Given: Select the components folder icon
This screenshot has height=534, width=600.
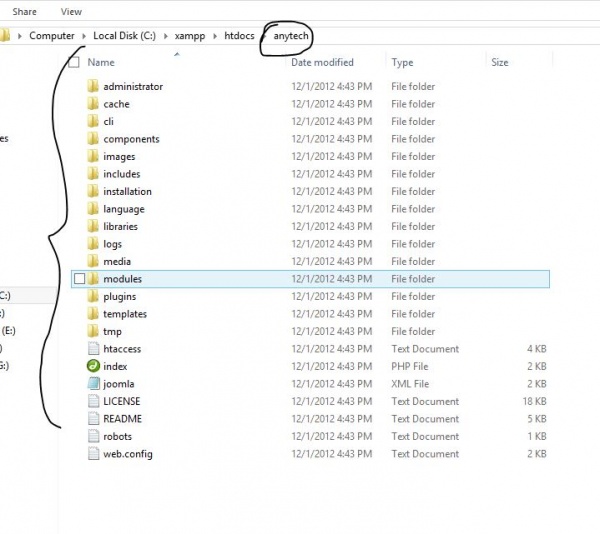Looking at the screenshot, I should click(93, 139).
